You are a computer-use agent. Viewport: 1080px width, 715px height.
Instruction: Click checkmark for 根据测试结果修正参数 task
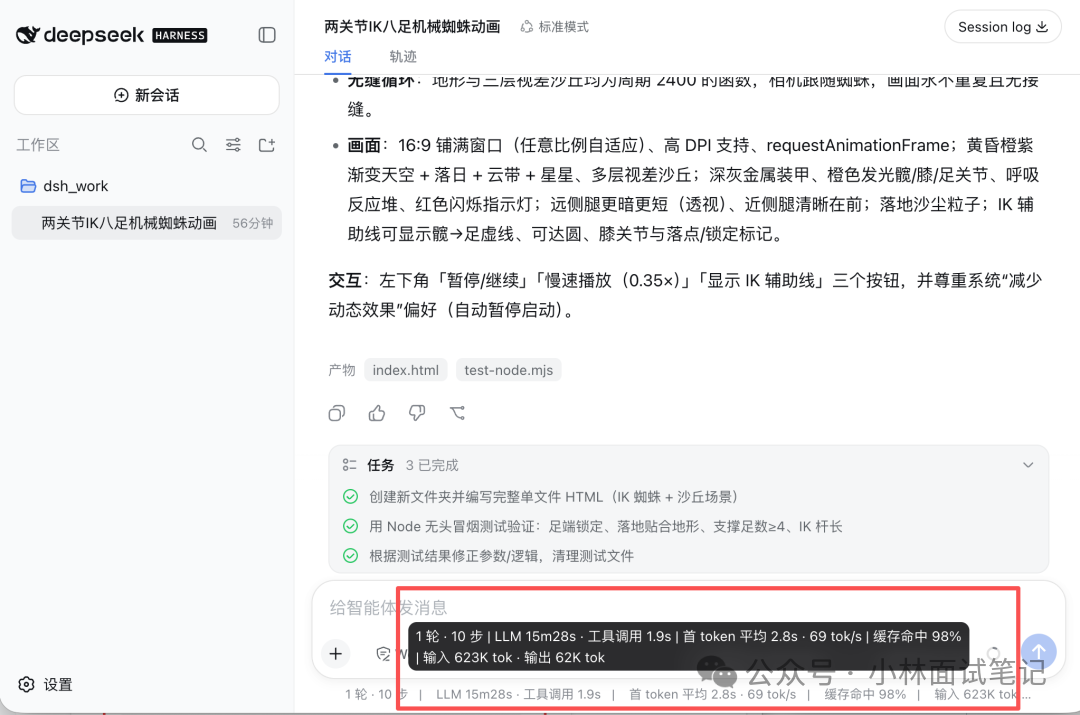tap(351, 556)
